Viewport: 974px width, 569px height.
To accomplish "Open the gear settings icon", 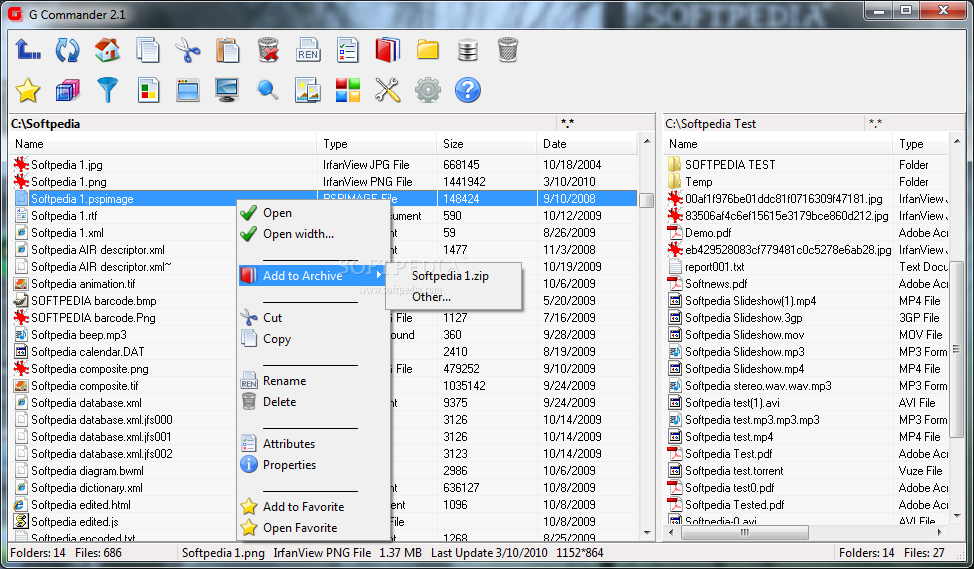I will [428, 90].
